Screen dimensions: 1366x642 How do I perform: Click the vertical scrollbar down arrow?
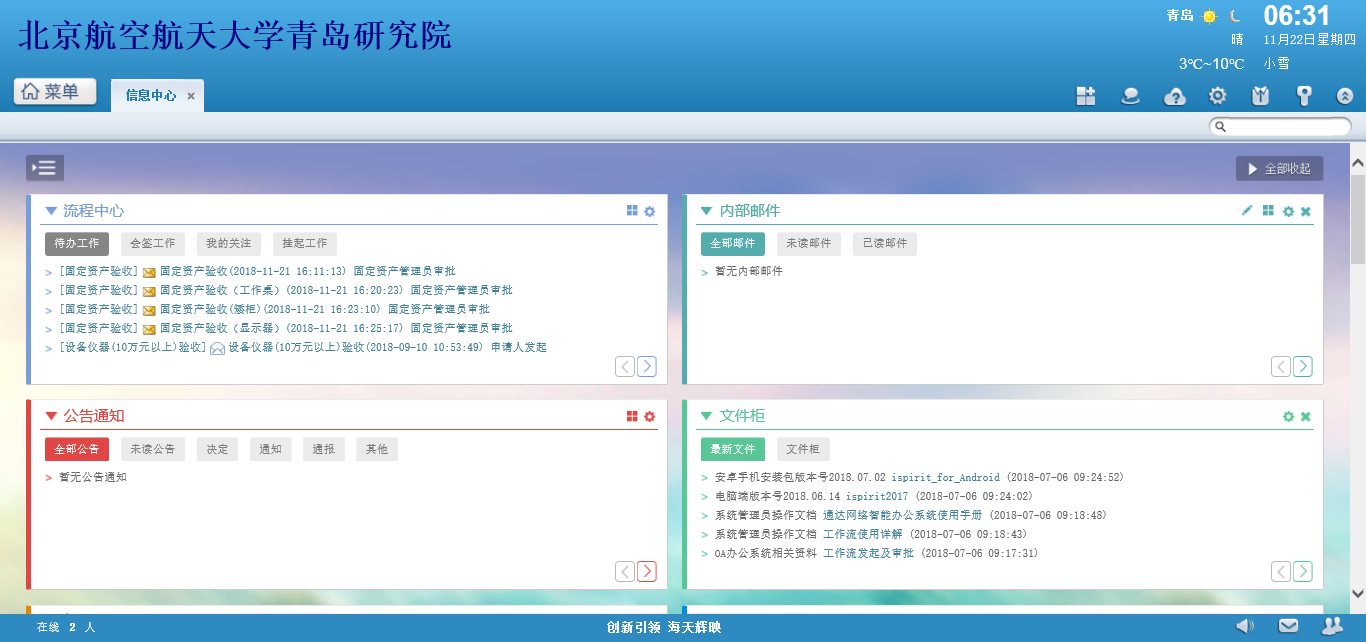pos(1357,593)
